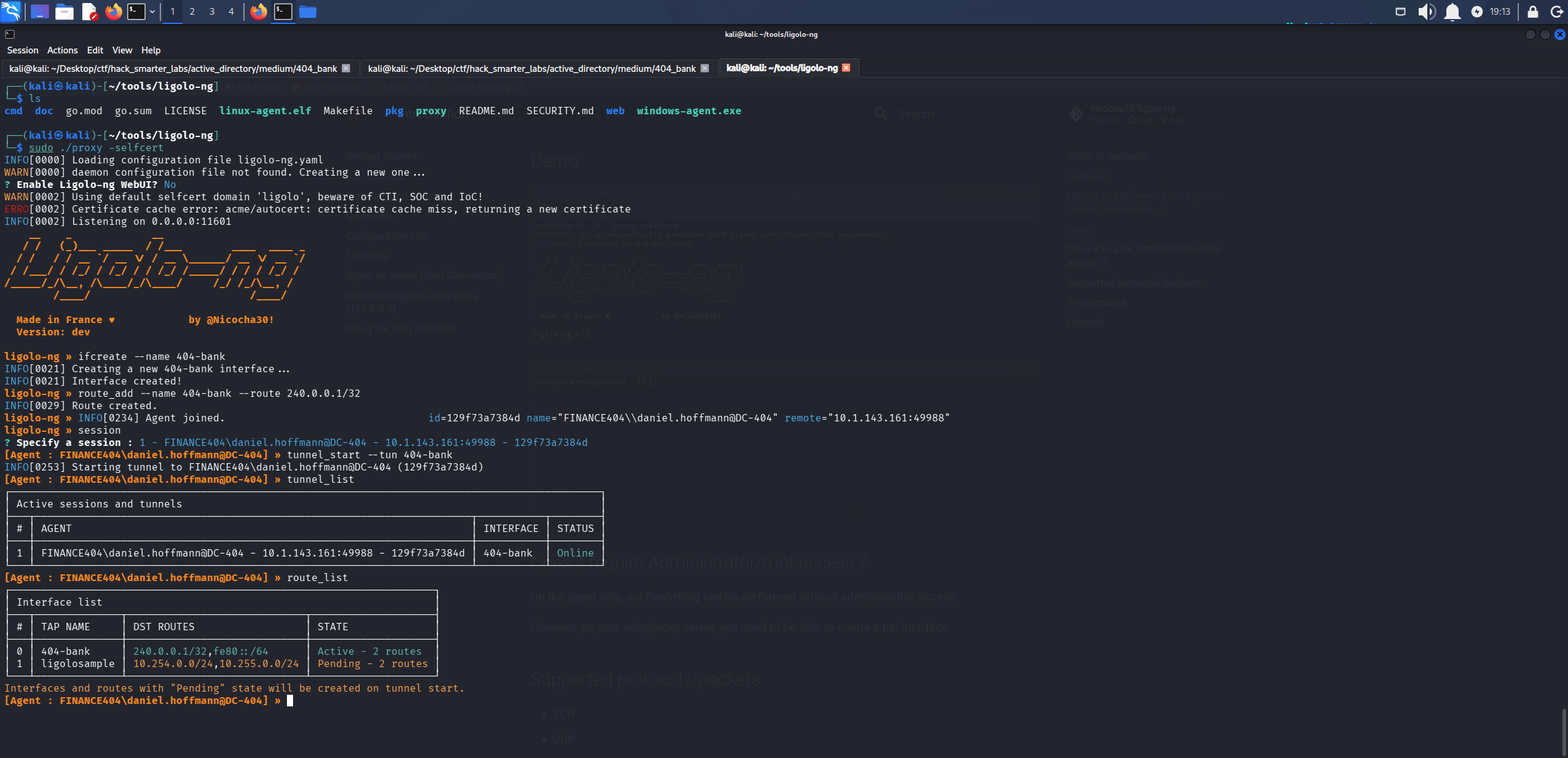Screen dimensions: 1568x758
Task: Lock the screen with the padlock icon
Action: point(1533,12)
